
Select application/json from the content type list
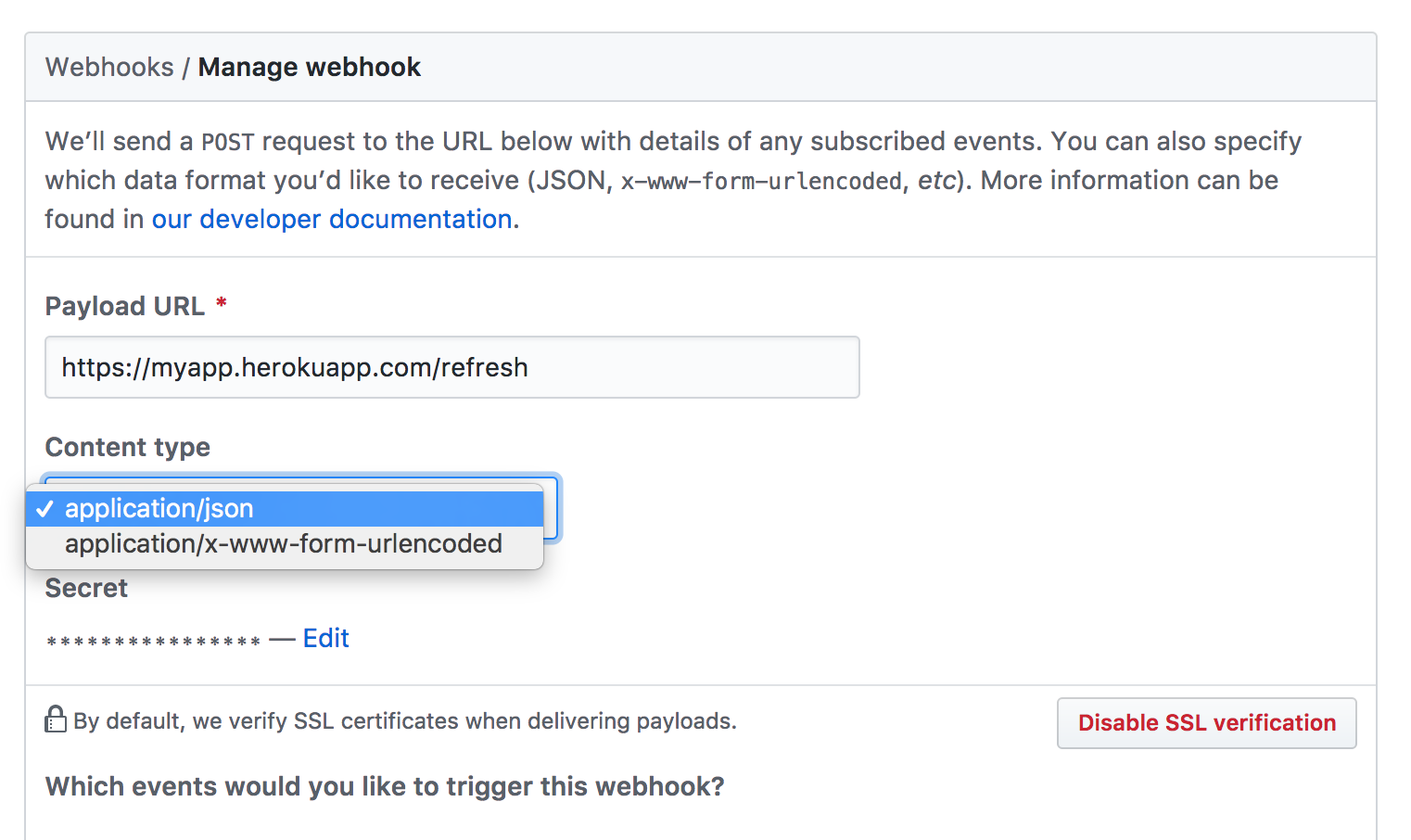tap(159, 509)
